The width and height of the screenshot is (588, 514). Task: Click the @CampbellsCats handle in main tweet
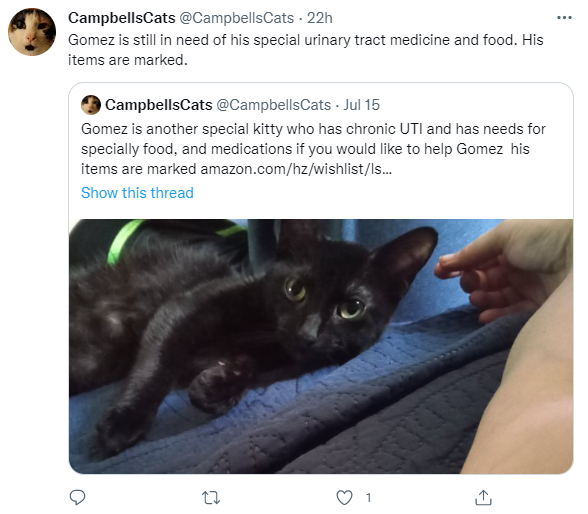[x=237, y=18]
